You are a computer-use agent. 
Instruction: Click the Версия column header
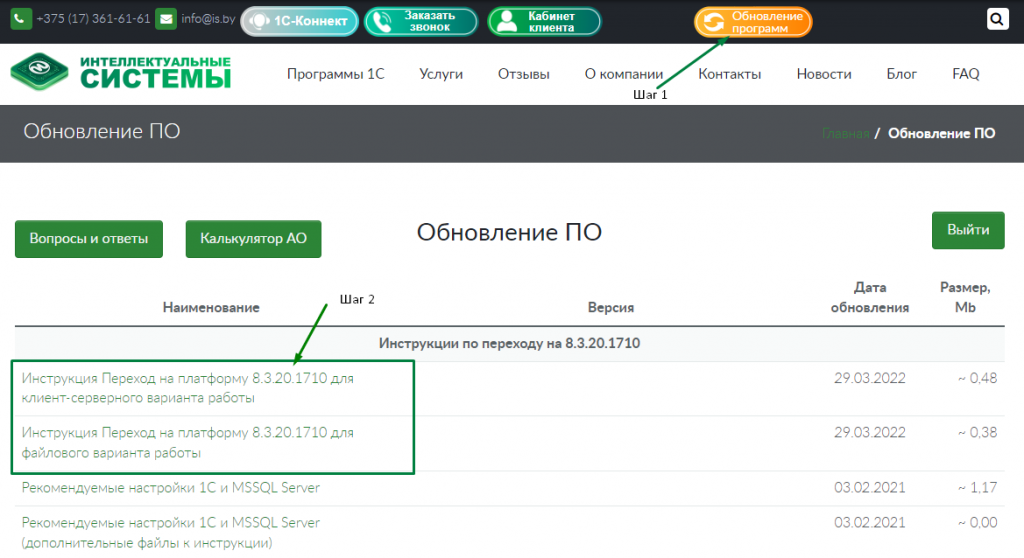(611, 307)
